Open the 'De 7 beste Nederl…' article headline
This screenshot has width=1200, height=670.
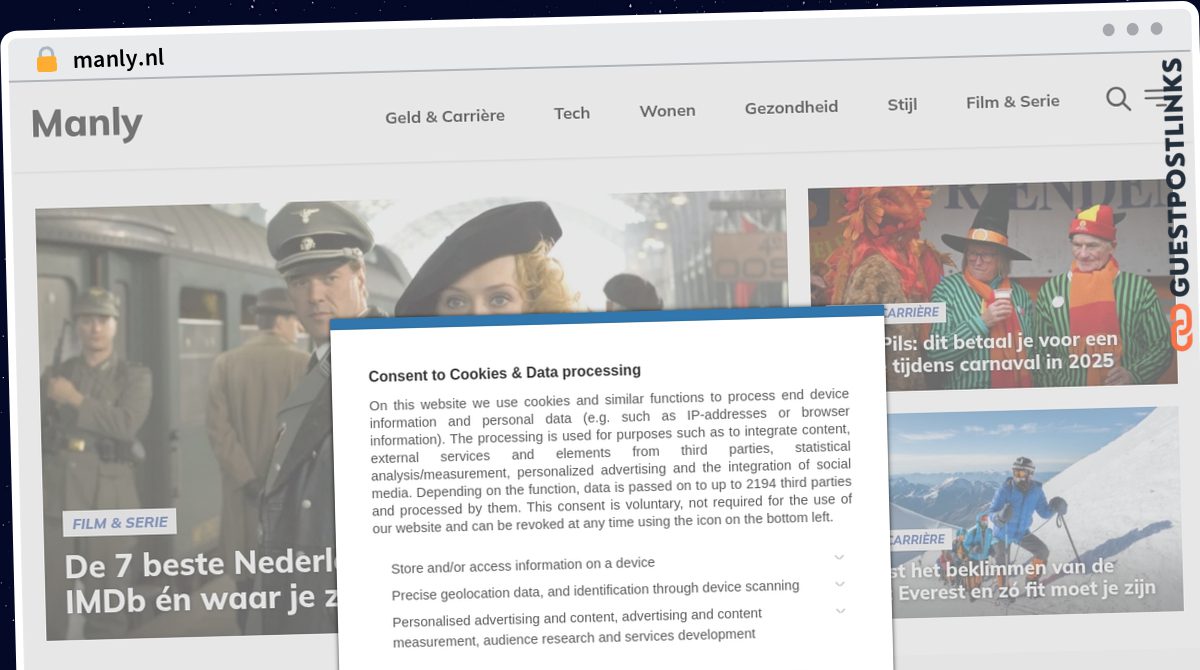200,582
